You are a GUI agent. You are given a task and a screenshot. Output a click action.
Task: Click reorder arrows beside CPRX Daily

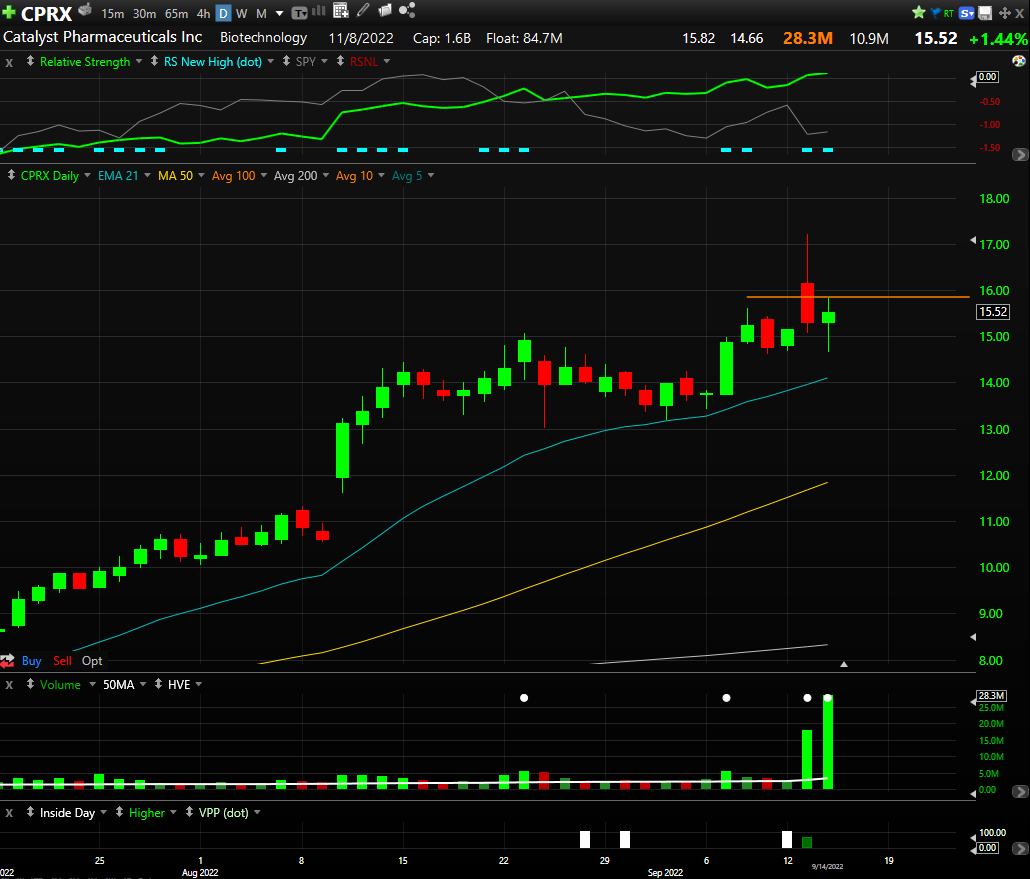click(11, 175)
